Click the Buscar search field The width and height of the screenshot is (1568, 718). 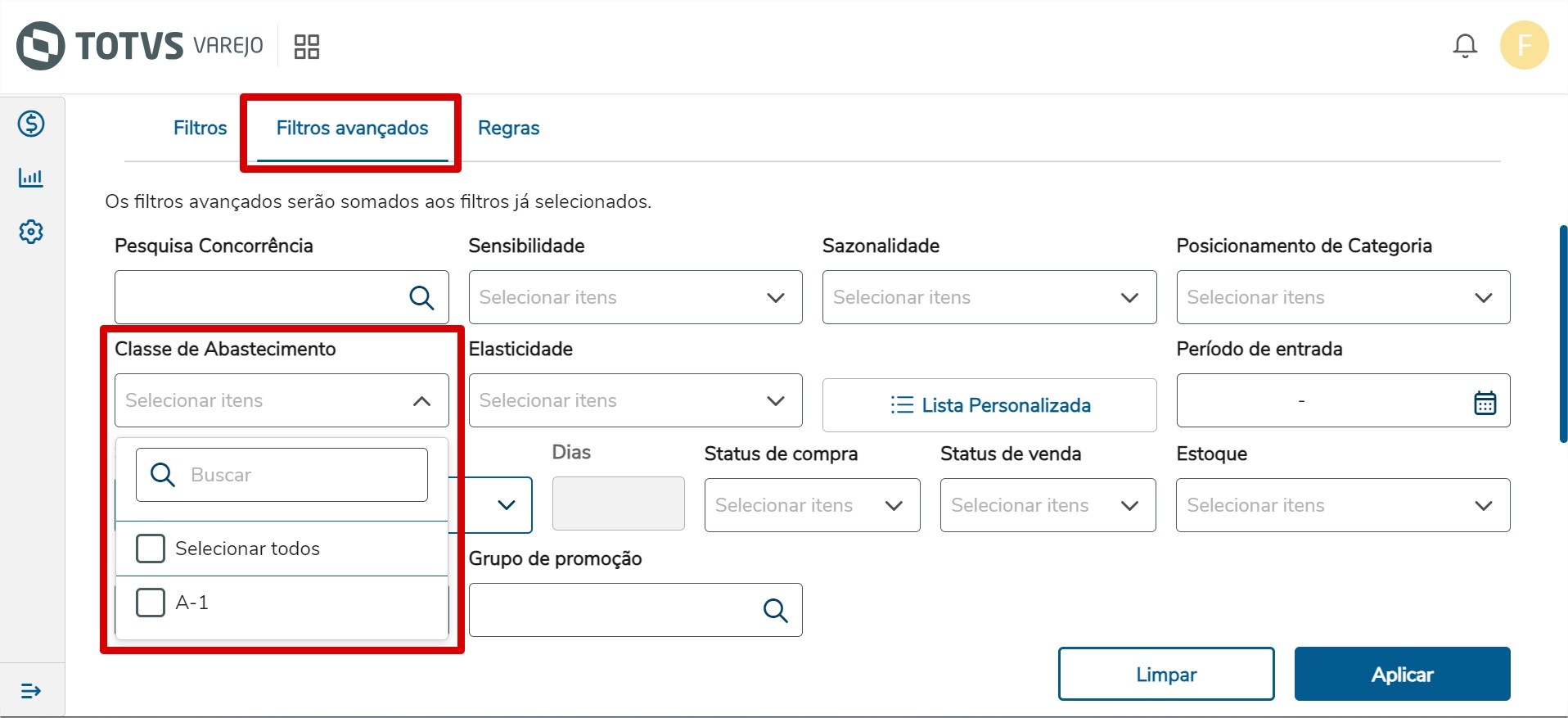coord(295,475)
